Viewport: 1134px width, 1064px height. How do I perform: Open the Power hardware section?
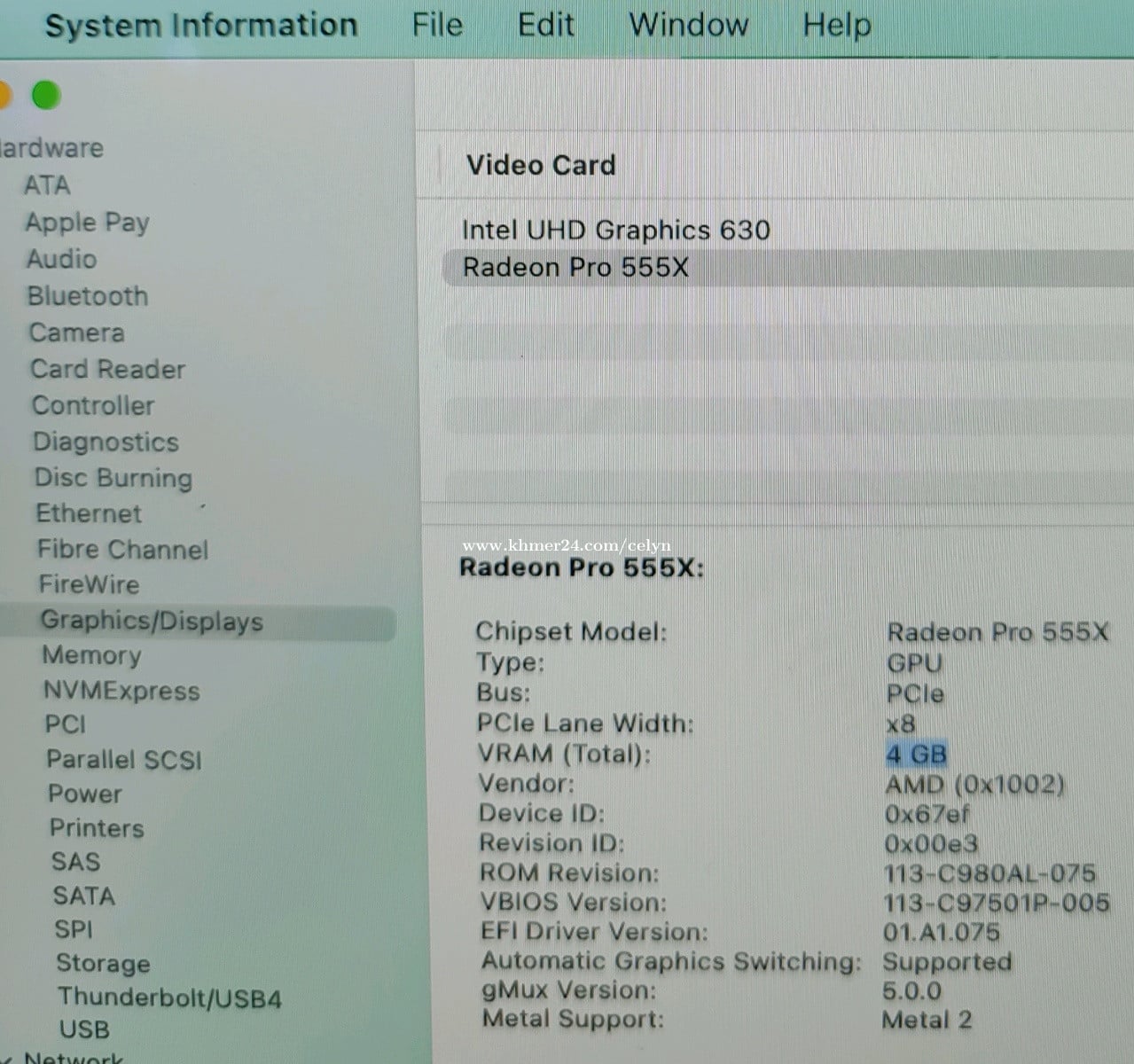85,794
